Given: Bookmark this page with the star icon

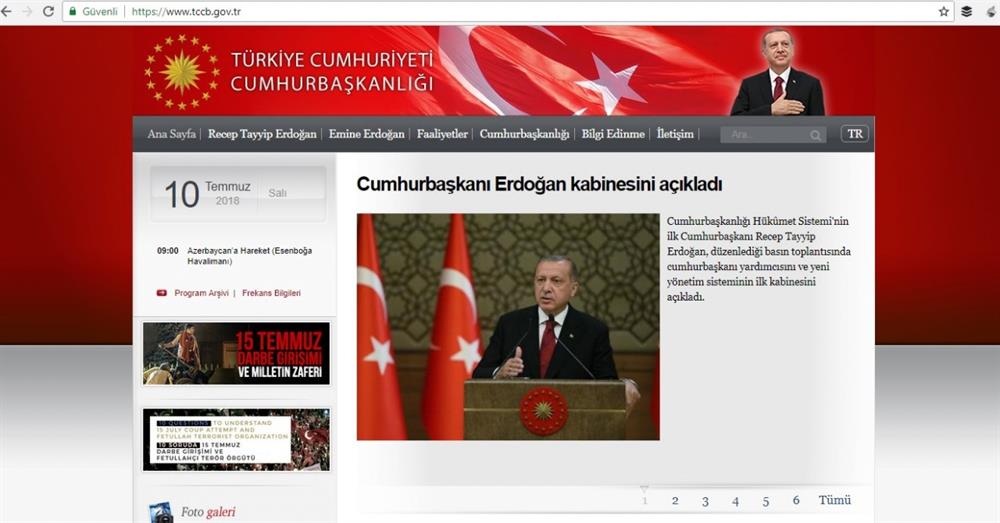Looking at the screenshot, I should pyautogui.click(x=943, y=11).
